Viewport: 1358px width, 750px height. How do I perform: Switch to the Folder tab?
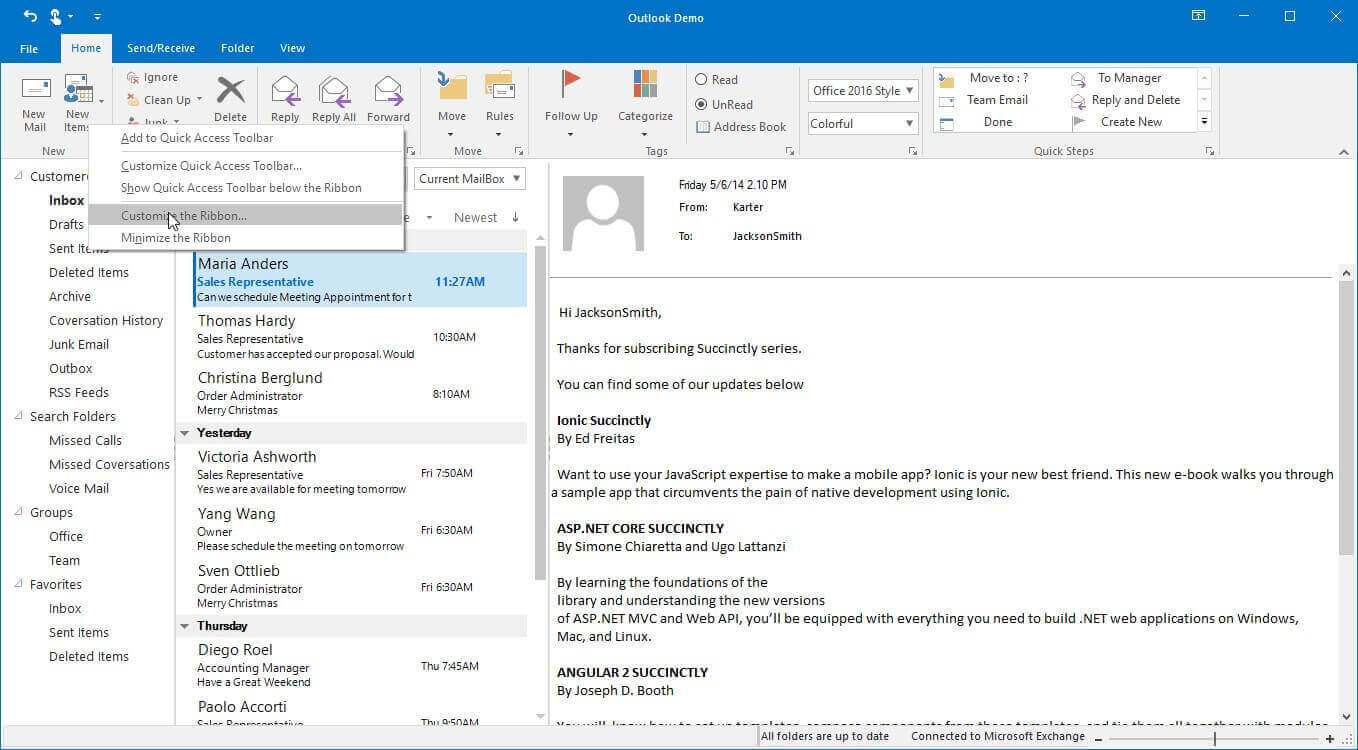(238, 48)
